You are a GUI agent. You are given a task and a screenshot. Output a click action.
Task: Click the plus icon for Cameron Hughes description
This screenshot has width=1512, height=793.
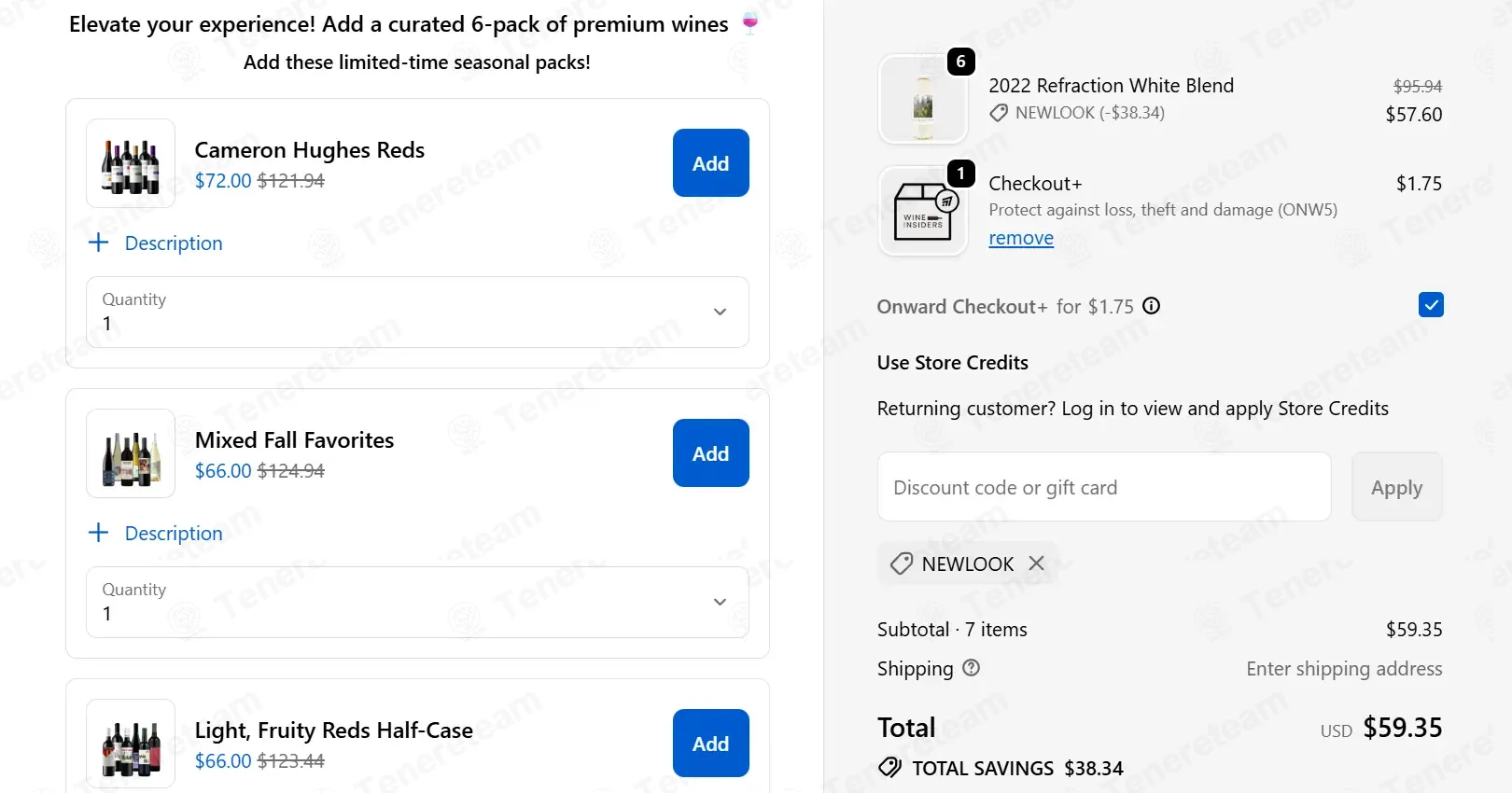pyautogui.click(x=98, y=243)
